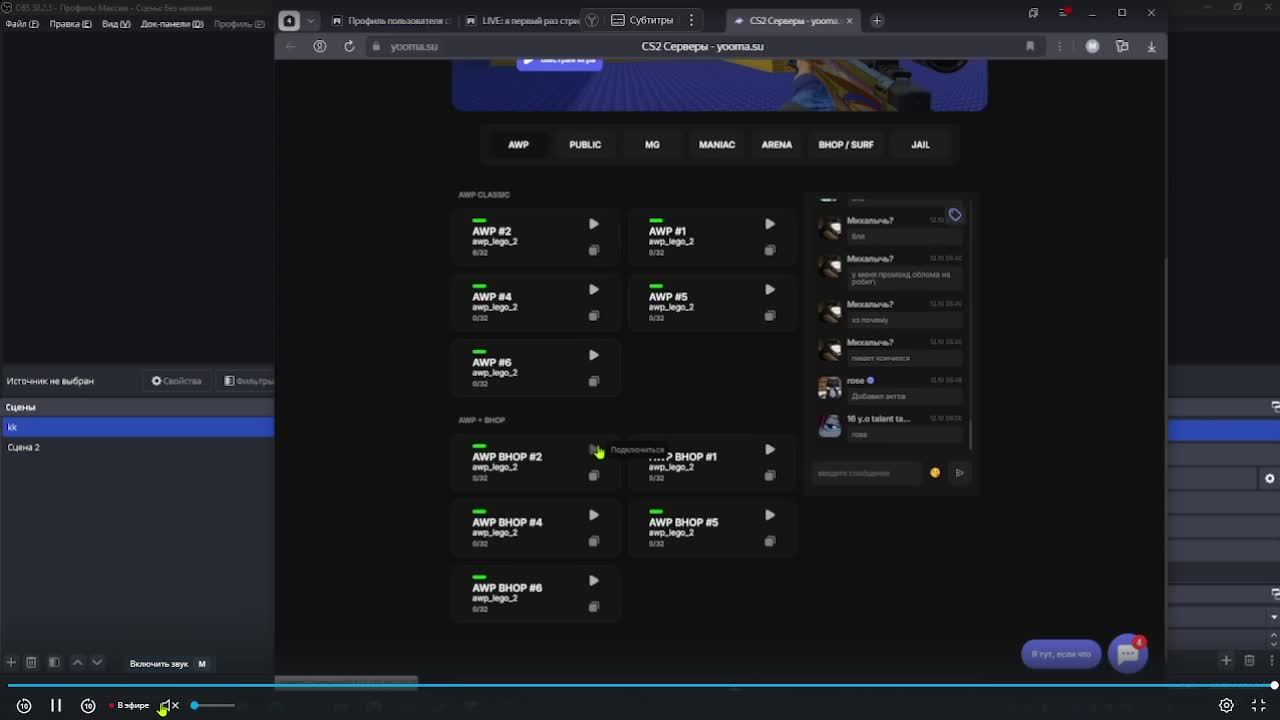Copy the AWP BHOP #5 server address

coord(769,541)
